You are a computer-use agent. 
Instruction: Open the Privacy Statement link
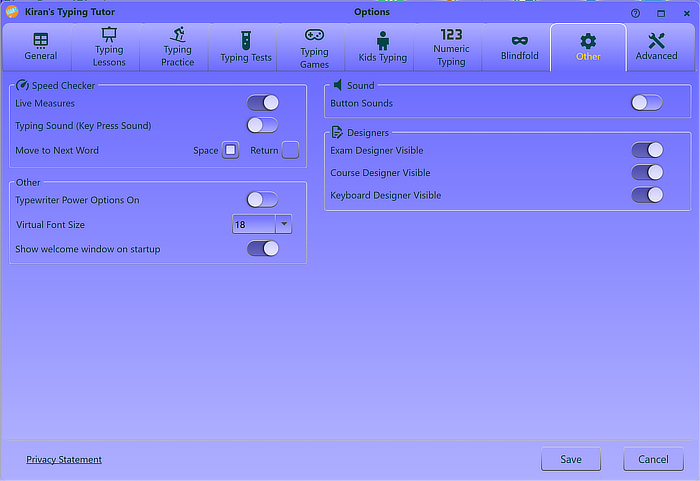click(64, 460)
